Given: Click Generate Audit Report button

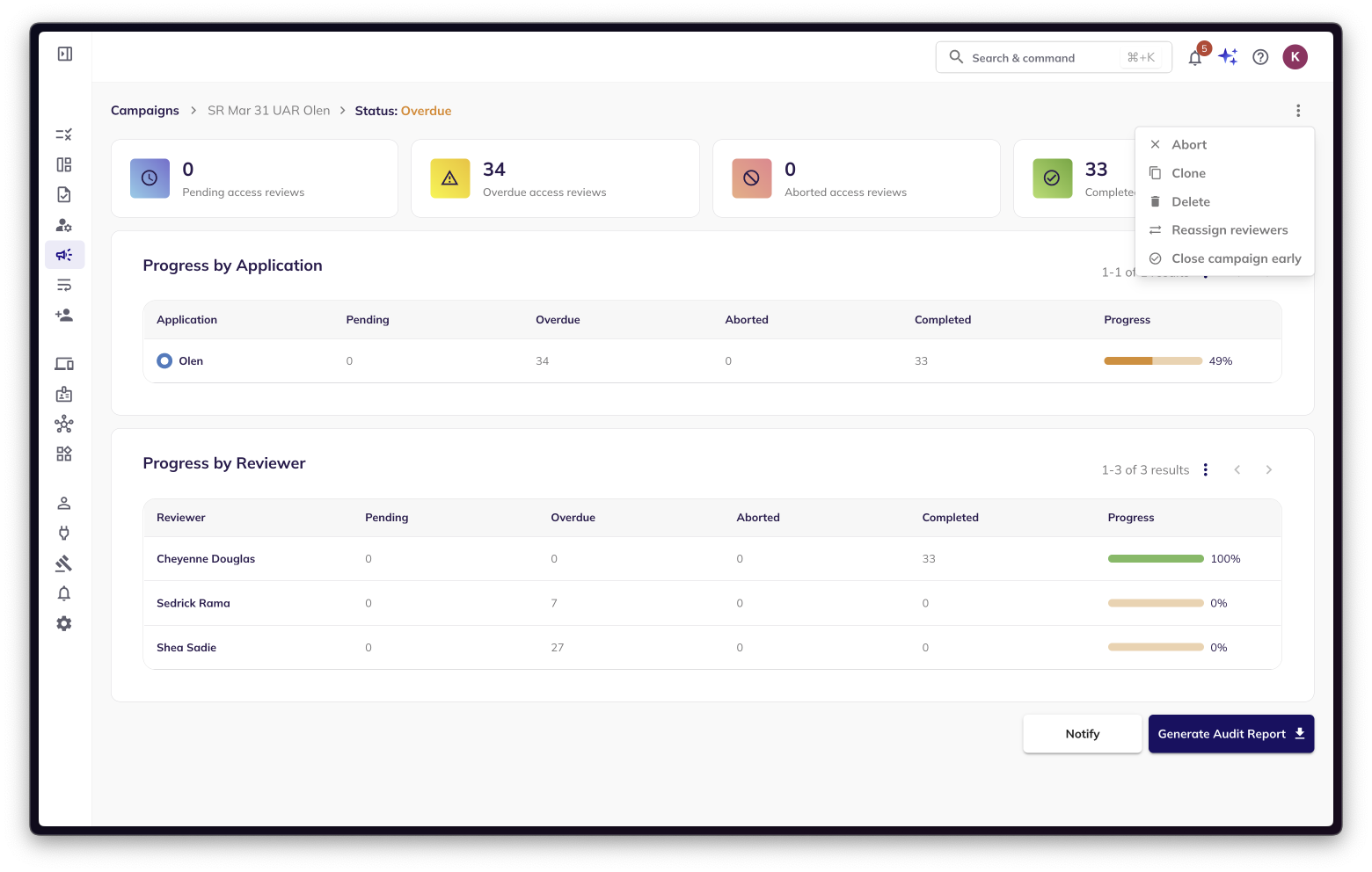Looking at the screenshot, I should 1230,734.
